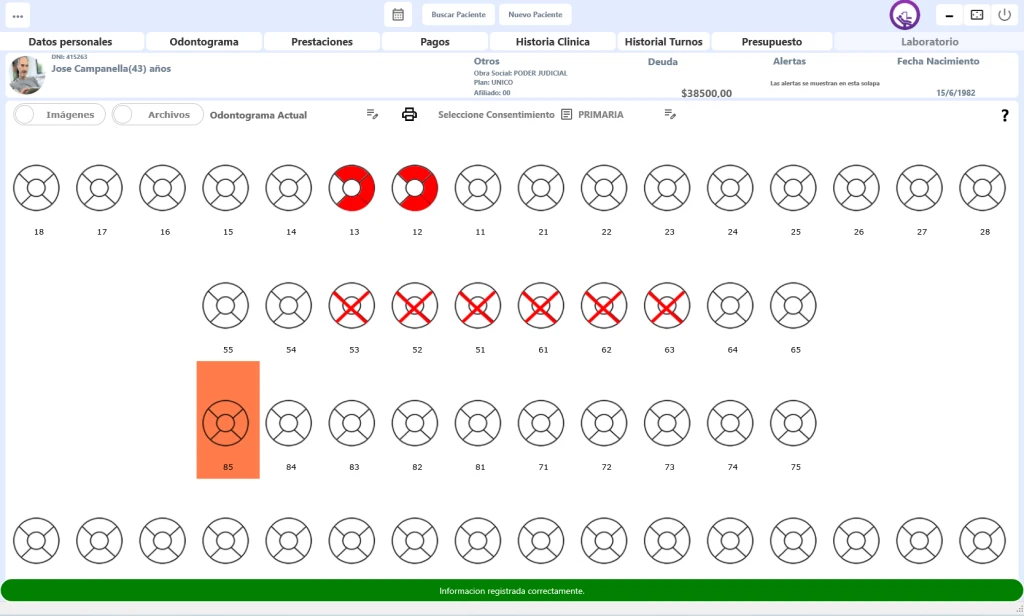Switch to the Prestaciones tab
The width and height of the screenshot is (1024, 616).
tap(322, 42)
